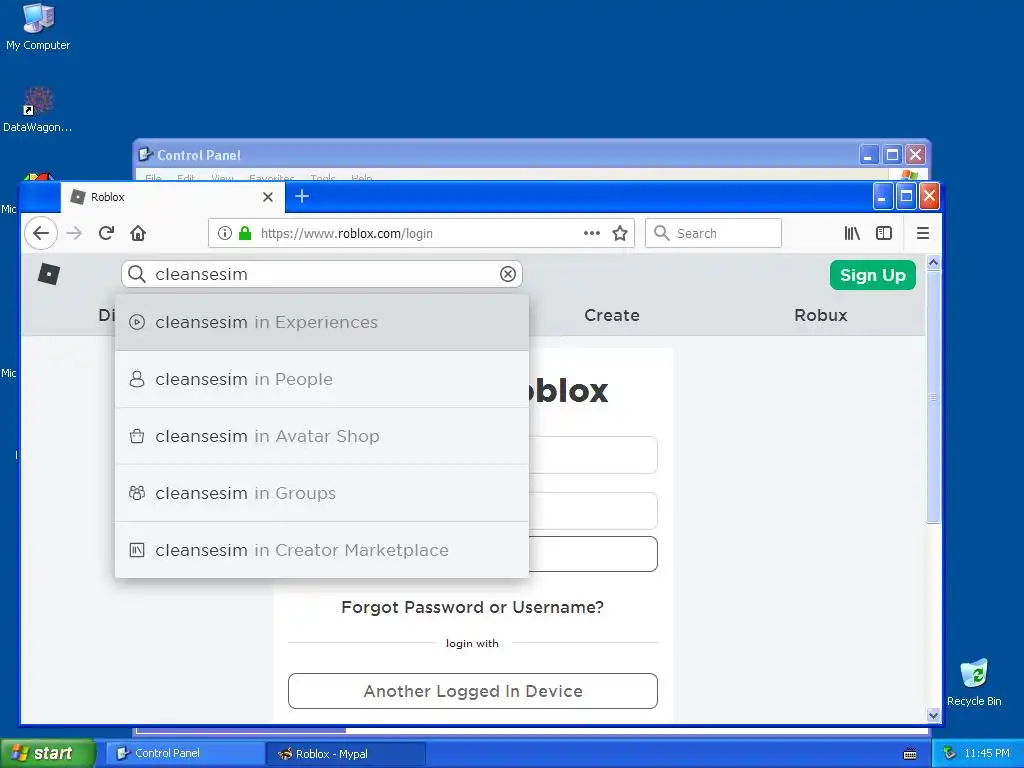Open the browser hamburger menu
1024x768 pixels.
(x=923, y=233)
